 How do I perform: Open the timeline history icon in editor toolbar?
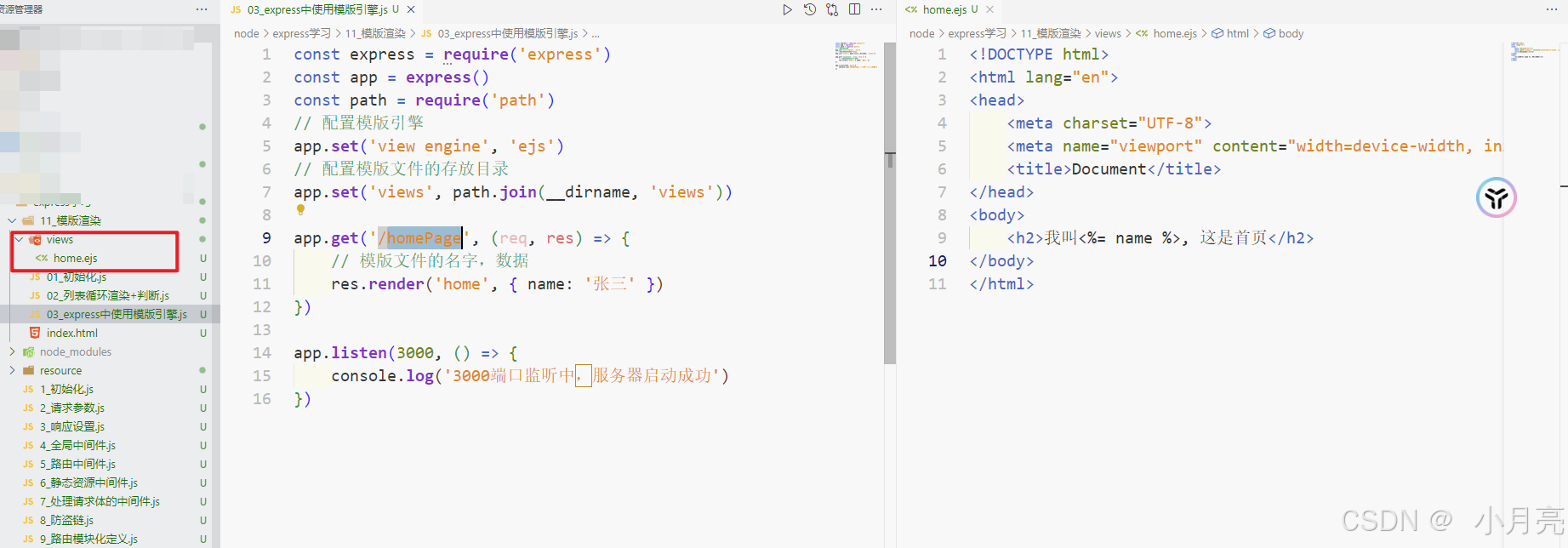pyautogui.click(x=810, y=9)
